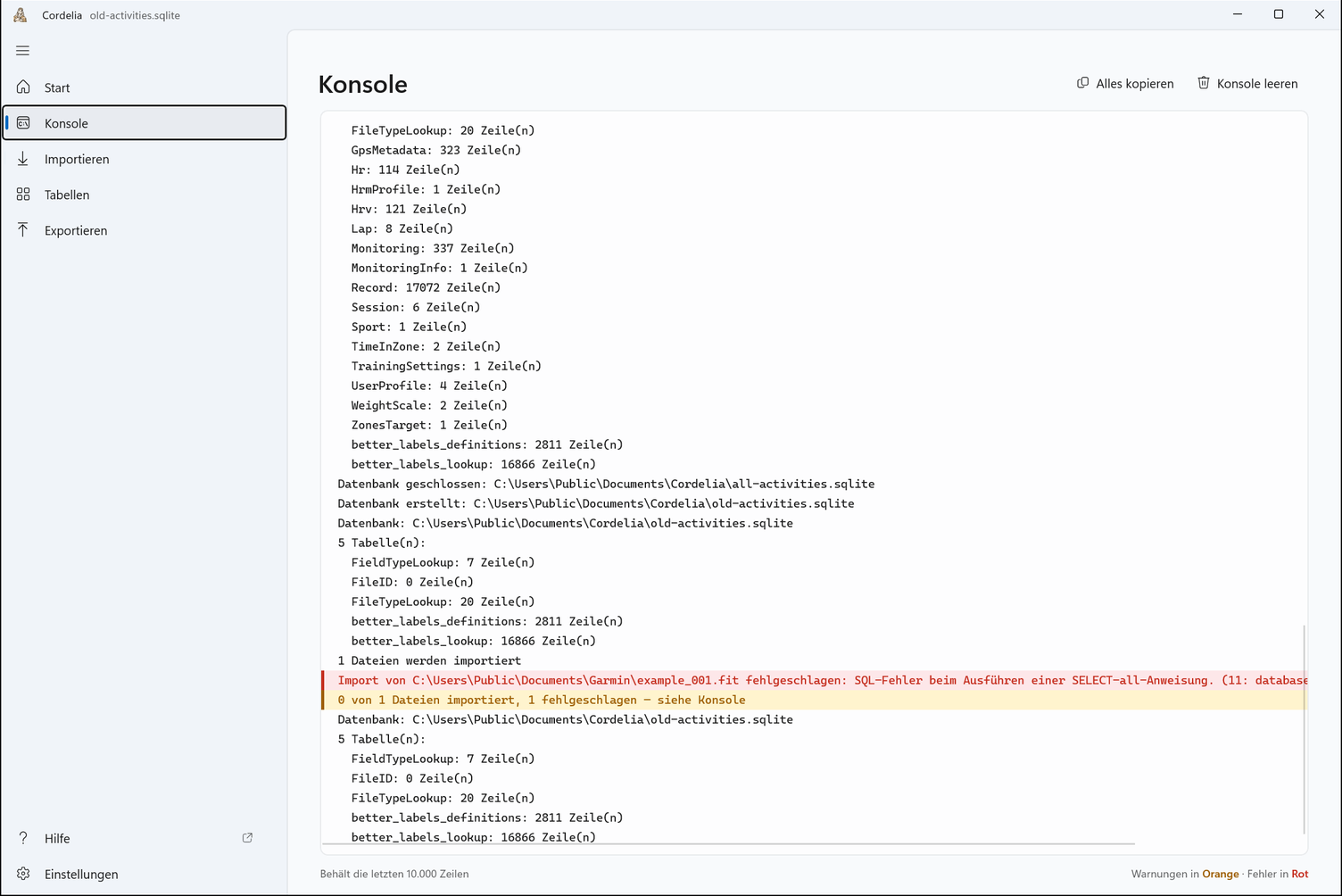Maximize the Cordelia window

point(1279,14)
